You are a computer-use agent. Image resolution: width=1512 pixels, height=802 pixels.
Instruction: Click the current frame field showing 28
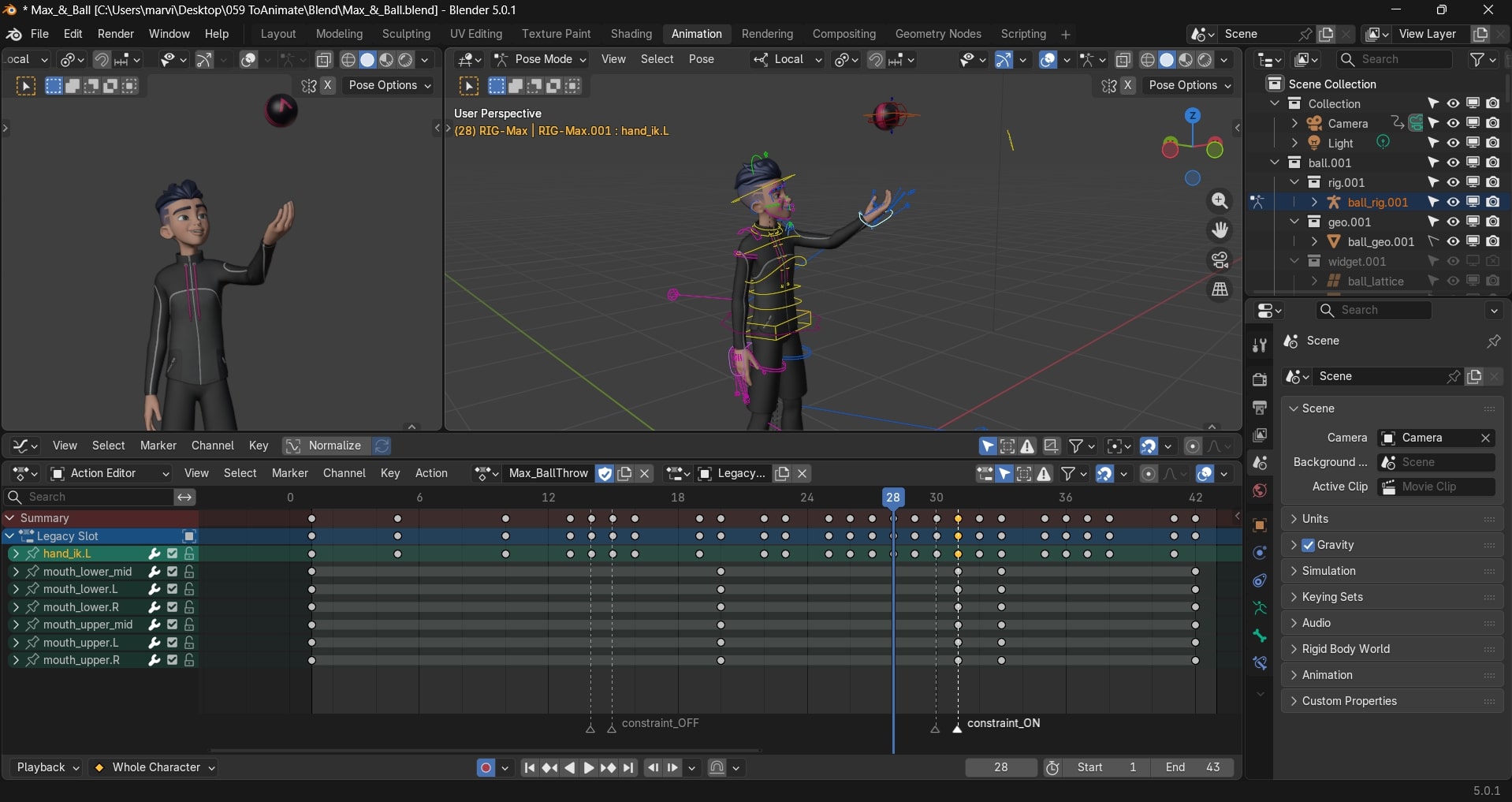1000,768
